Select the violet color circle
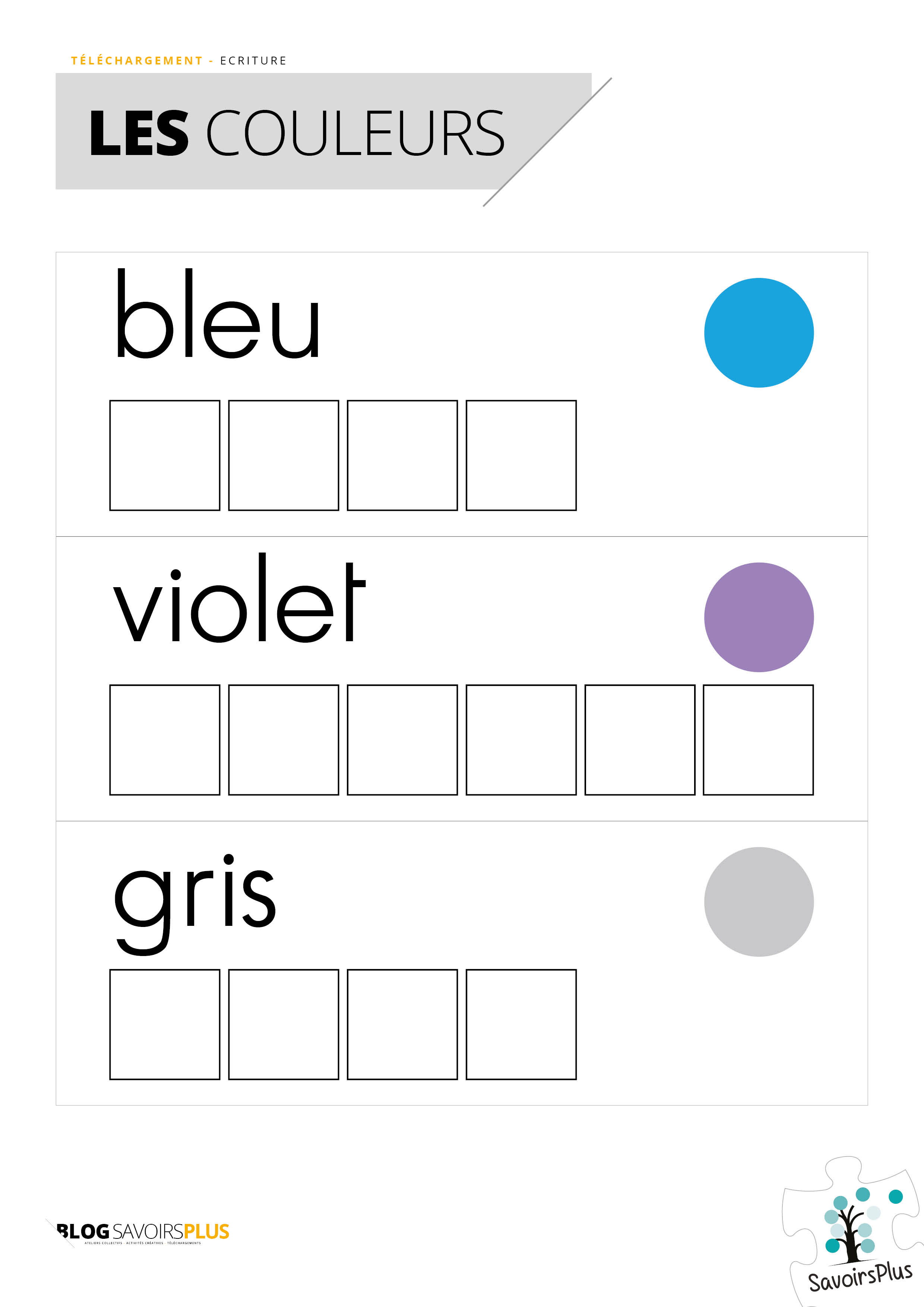 [758, 617]
